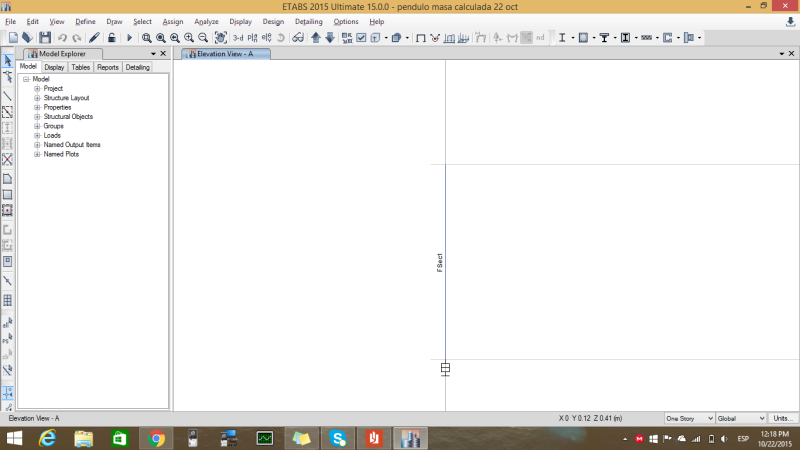Switch to the Tables tab
800x450 pixels.
[x=81, y=67]
